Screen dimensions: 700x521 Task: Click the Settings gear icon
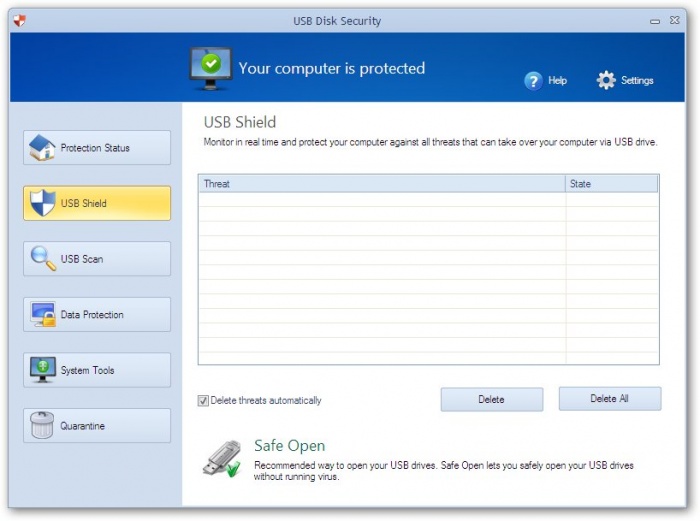coord(606,80)
